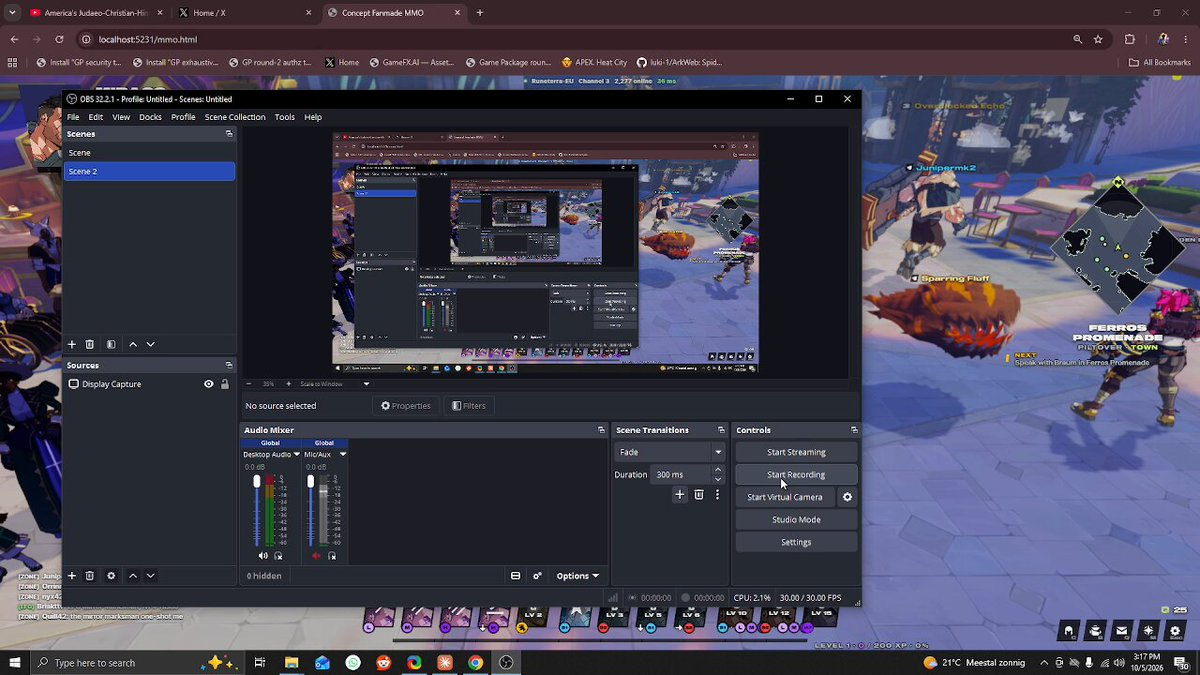Screen dimensions: 1200x675
Task: Enable Studio Mode
Action: (796, 520)
